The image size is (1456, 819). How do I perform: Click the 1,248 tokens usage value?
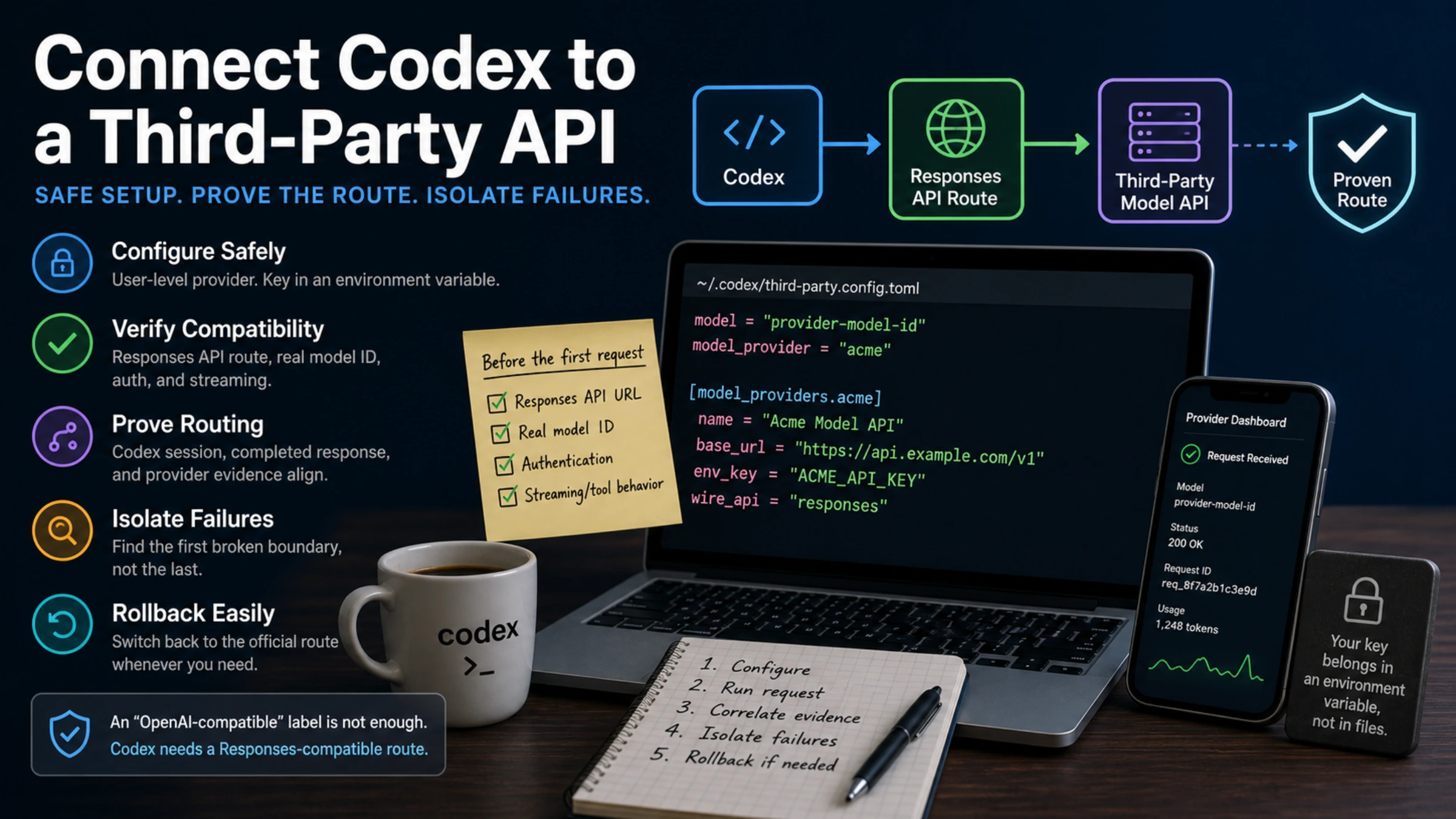(1187, 627)
